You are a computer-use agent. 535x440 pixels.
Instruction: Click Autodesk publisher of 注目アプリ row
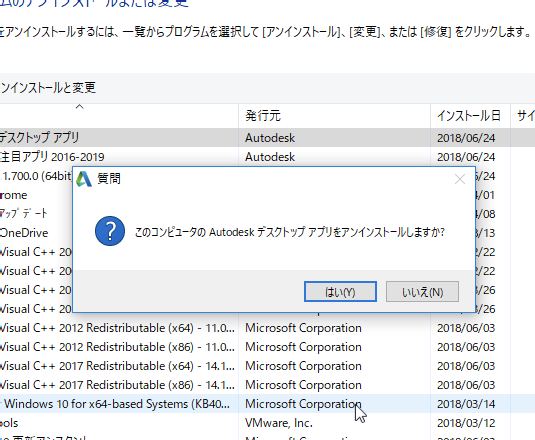(270, 157)
